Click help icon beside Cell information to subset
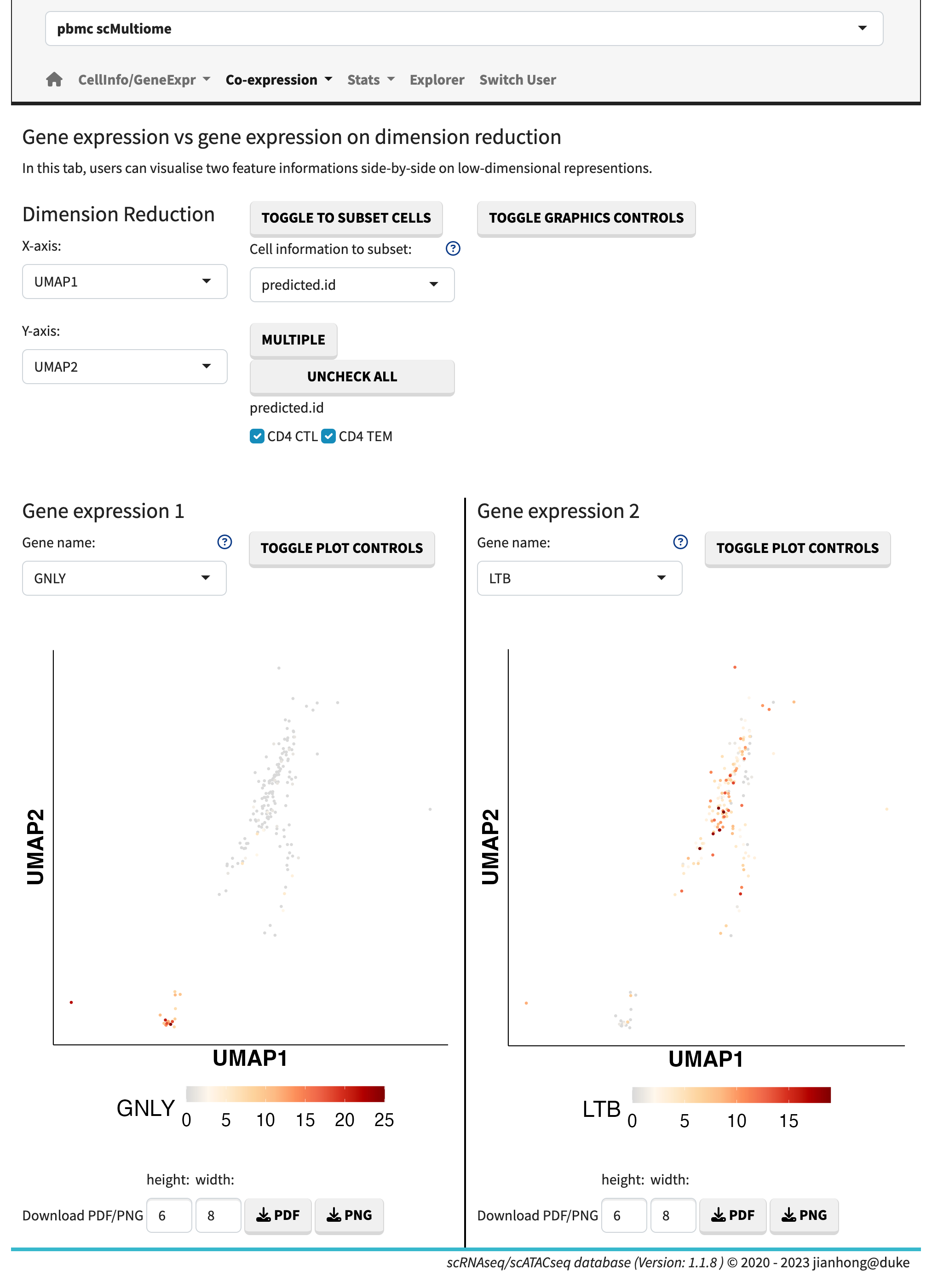The image size is (932, 1288). (x=453, y=249)
